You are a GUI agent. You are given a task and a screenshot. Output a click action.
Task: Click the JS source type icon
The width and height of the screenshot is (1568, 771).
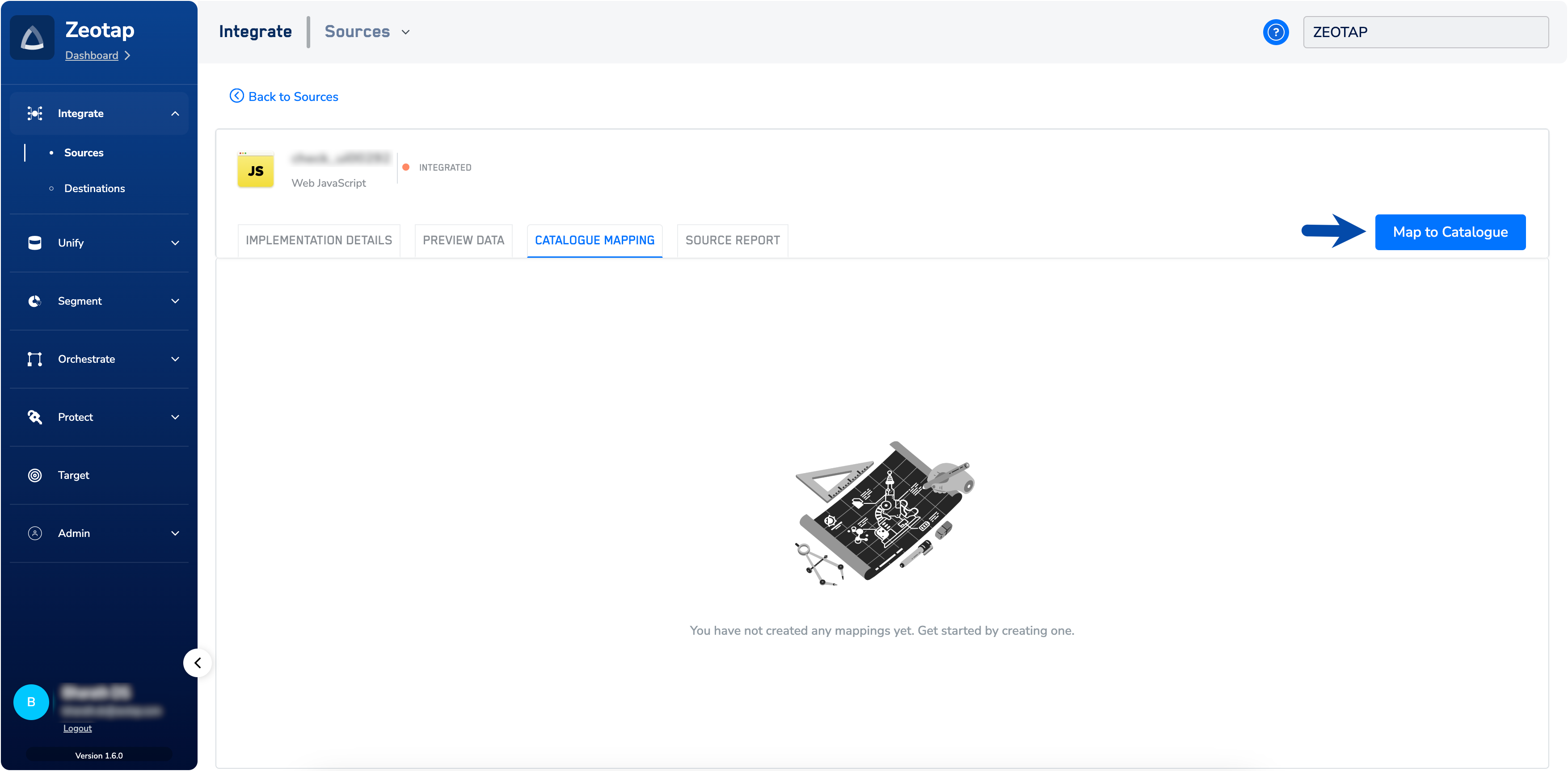point(256,170)
